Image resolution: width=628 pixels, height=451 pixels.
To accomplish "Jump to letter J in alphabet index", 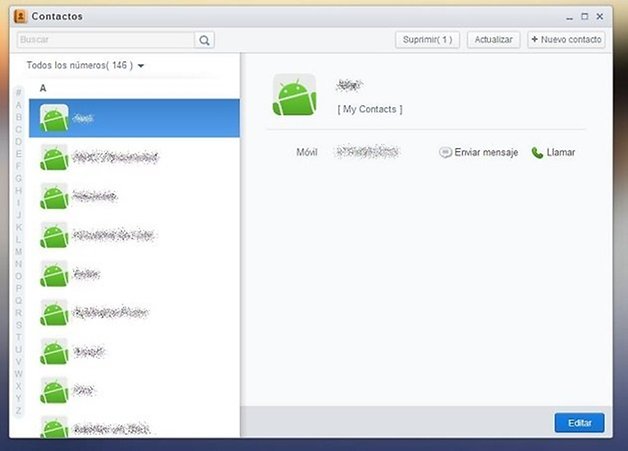I will click(18, 215).
